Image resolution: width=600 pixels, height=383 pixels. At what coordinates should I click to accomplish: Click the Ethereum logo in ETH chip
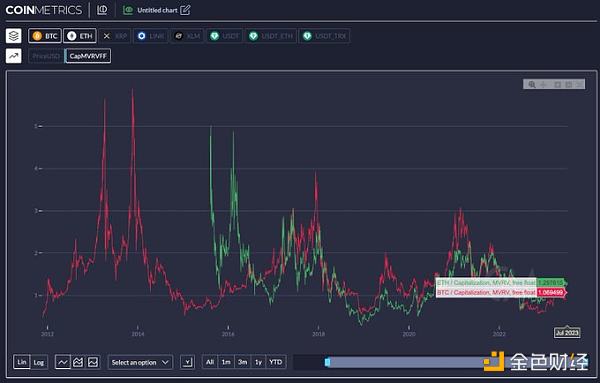coord(72,36)
